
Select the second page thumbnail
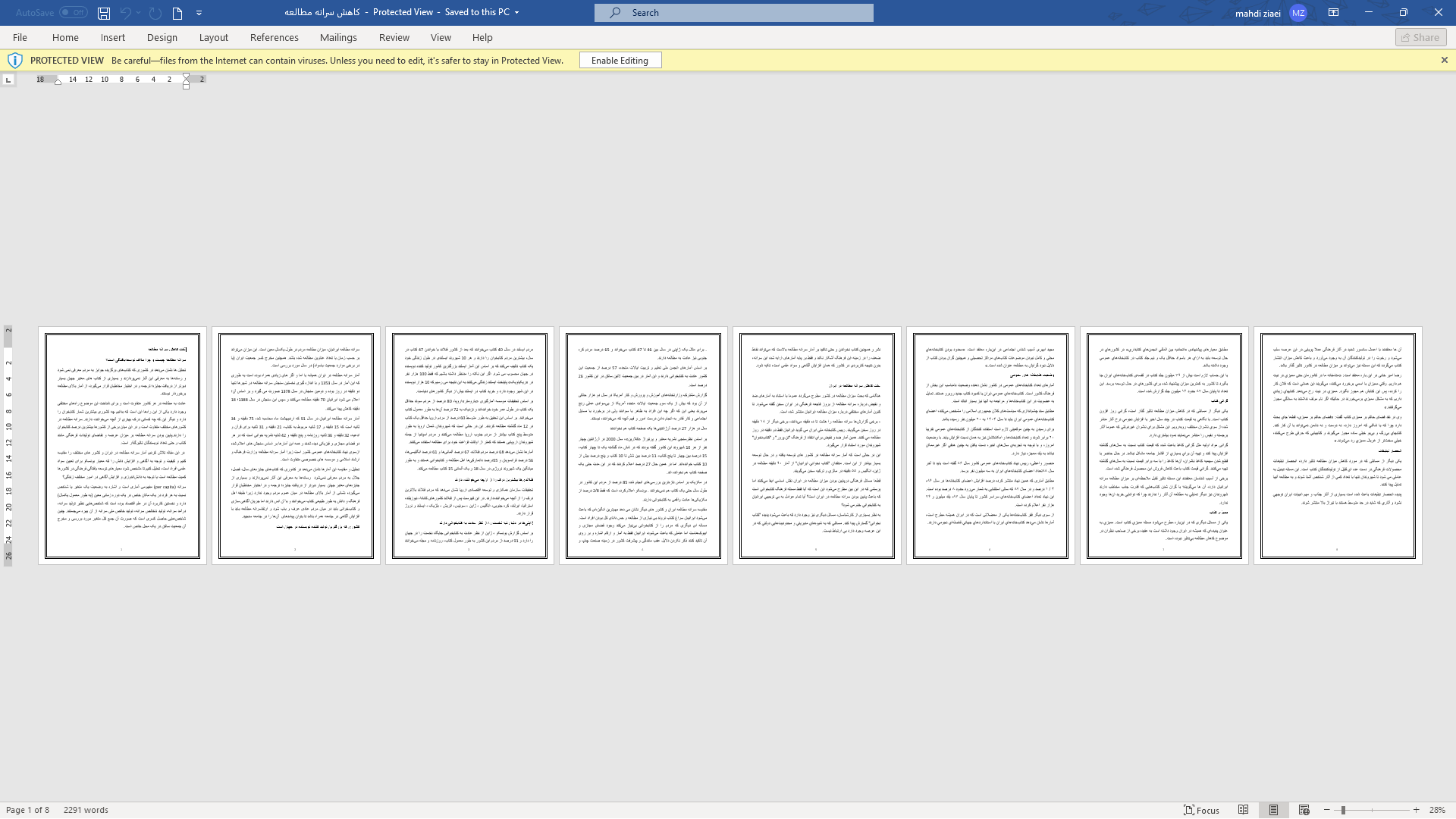296,446
